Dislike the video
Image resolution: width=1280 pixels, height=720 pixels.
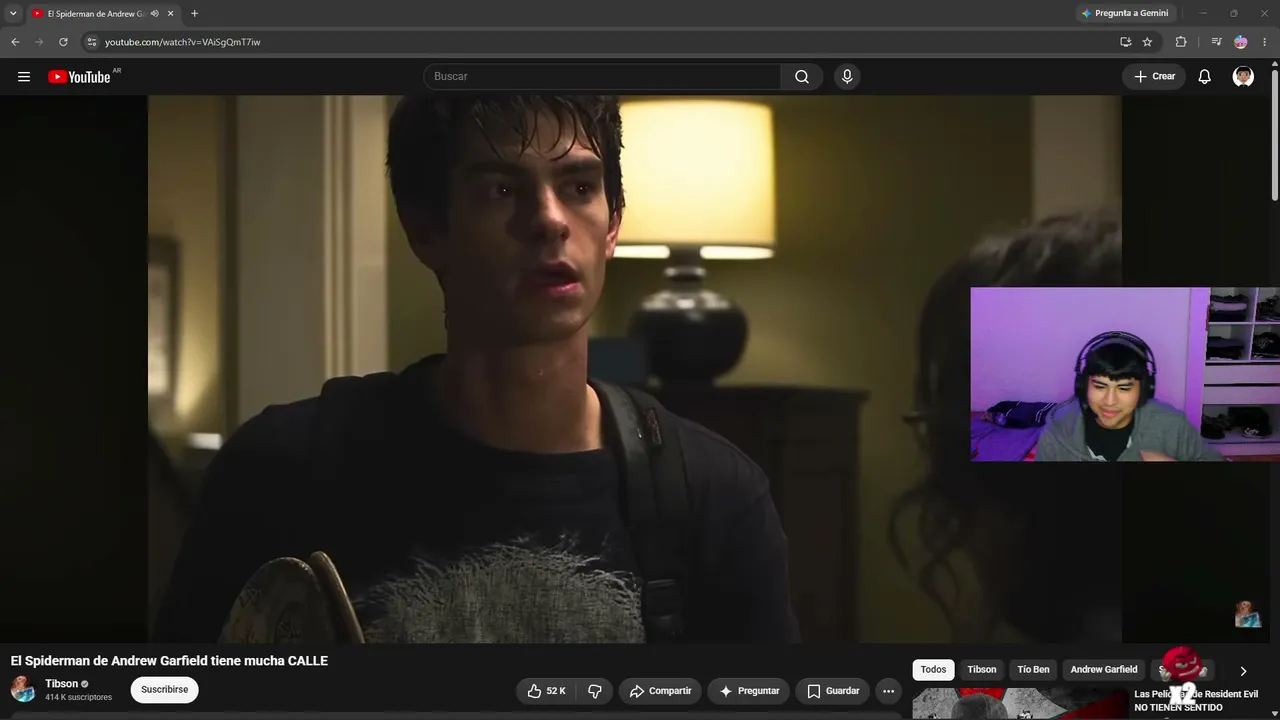[595, 691]
